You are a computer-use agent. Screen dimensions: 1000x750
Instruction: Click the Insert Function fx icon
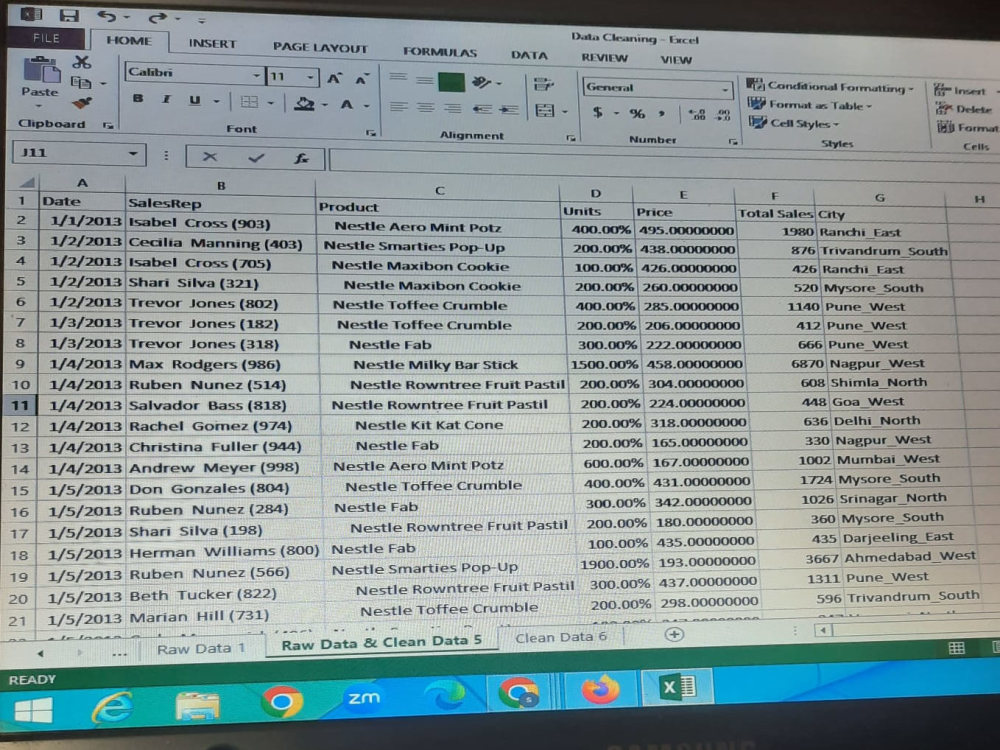click(x=301, y=158)
